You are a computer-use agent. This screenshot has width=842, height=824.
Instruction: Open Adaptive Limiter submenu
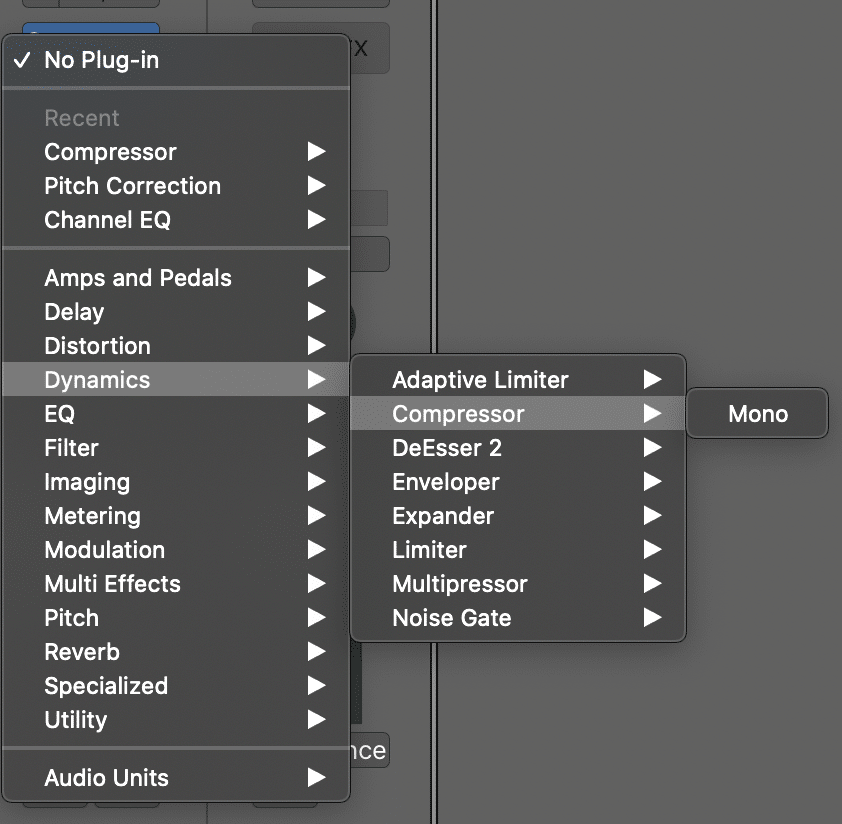point(518,379)
